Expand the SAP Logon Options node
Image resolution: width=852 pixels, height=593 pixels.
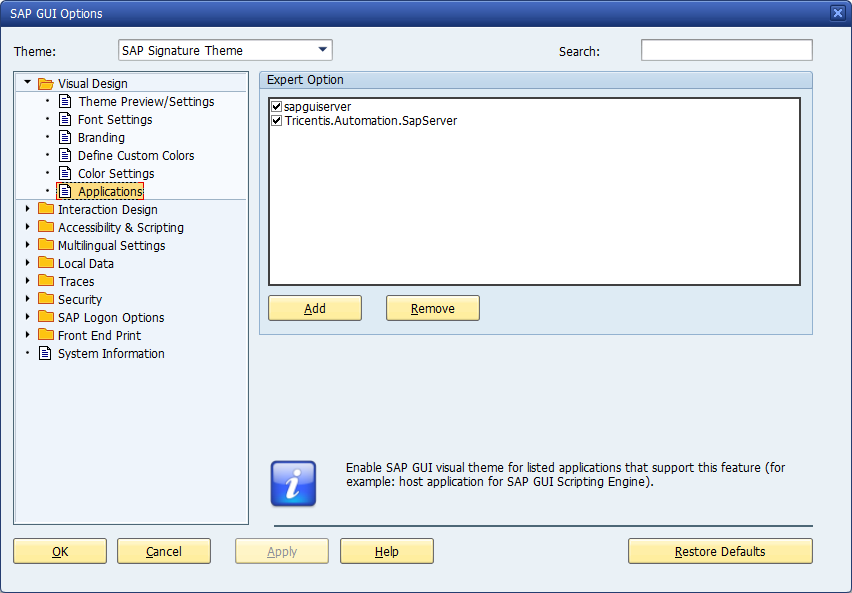pos(28,316)
